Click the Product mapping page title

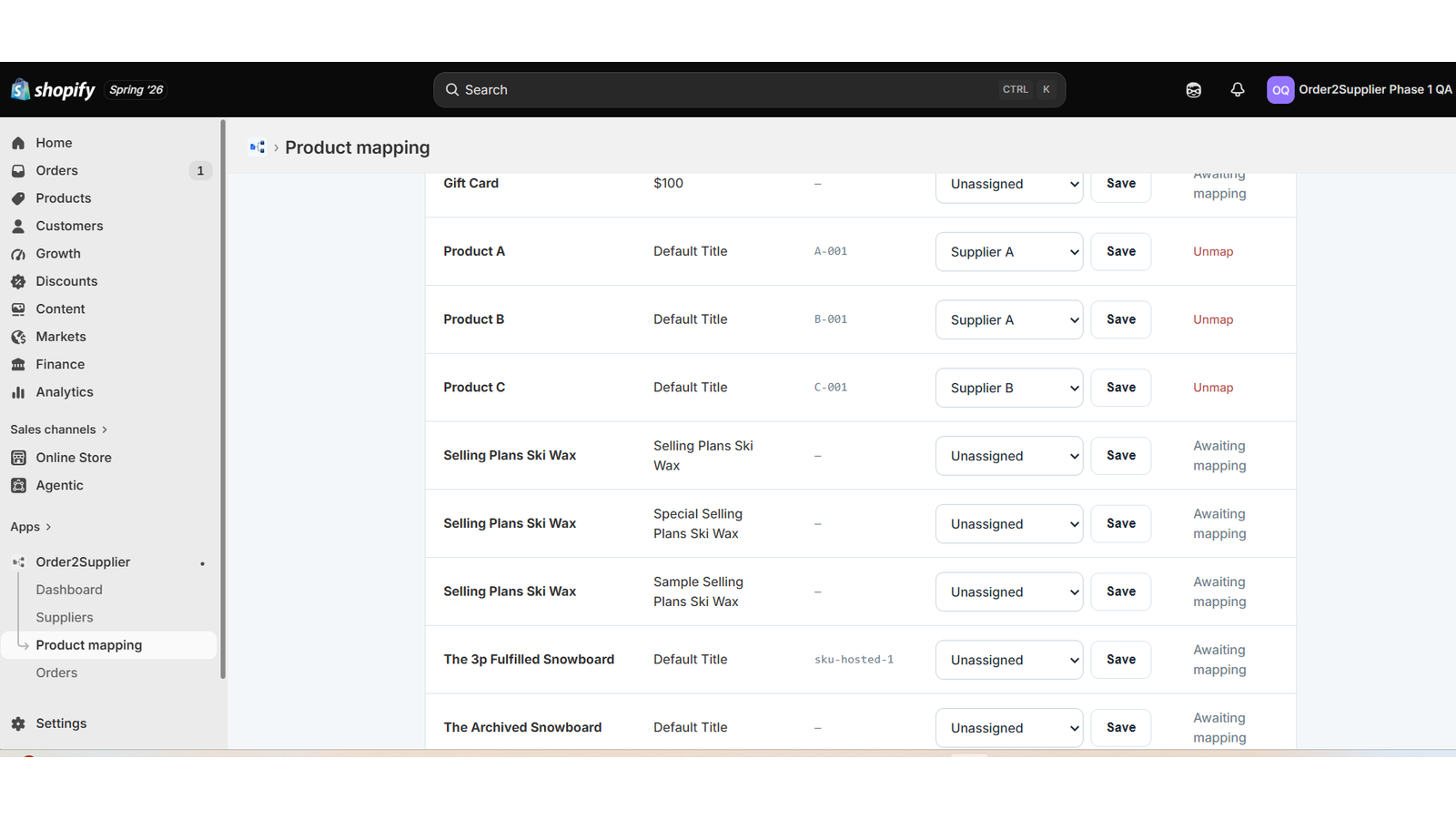[x=358, y=147]
